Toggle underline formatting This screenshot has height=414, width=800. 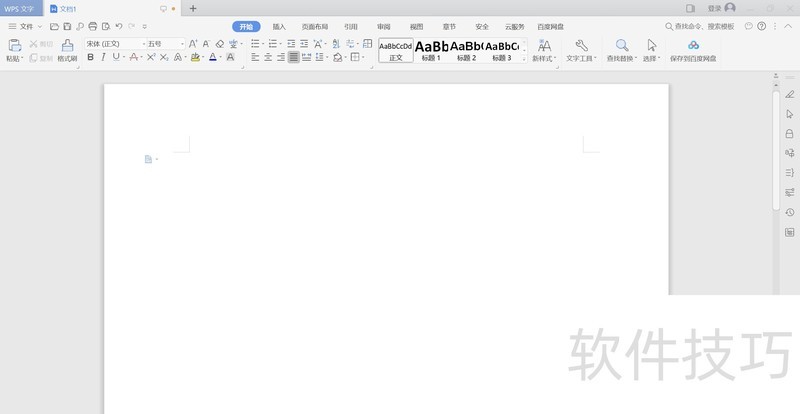pyautogui.click(x=116, y=57)
